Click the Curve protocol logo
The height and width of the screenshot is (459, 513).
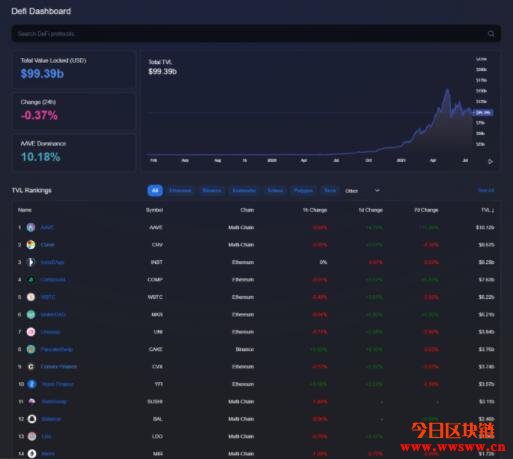[31, 245]
